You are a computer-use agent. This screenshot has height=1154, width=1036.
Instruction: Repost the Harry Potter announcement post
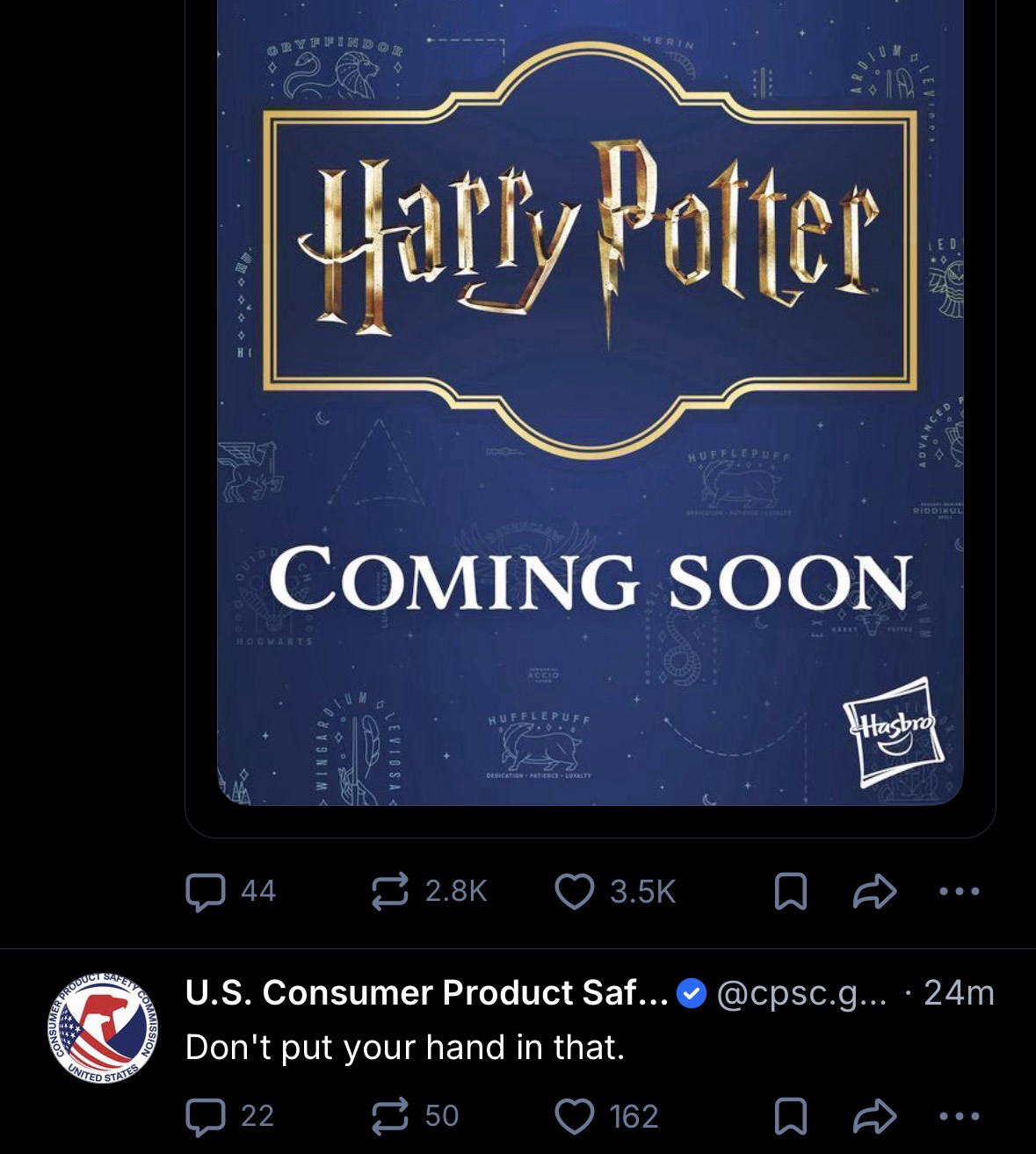[x=428, y=891]
